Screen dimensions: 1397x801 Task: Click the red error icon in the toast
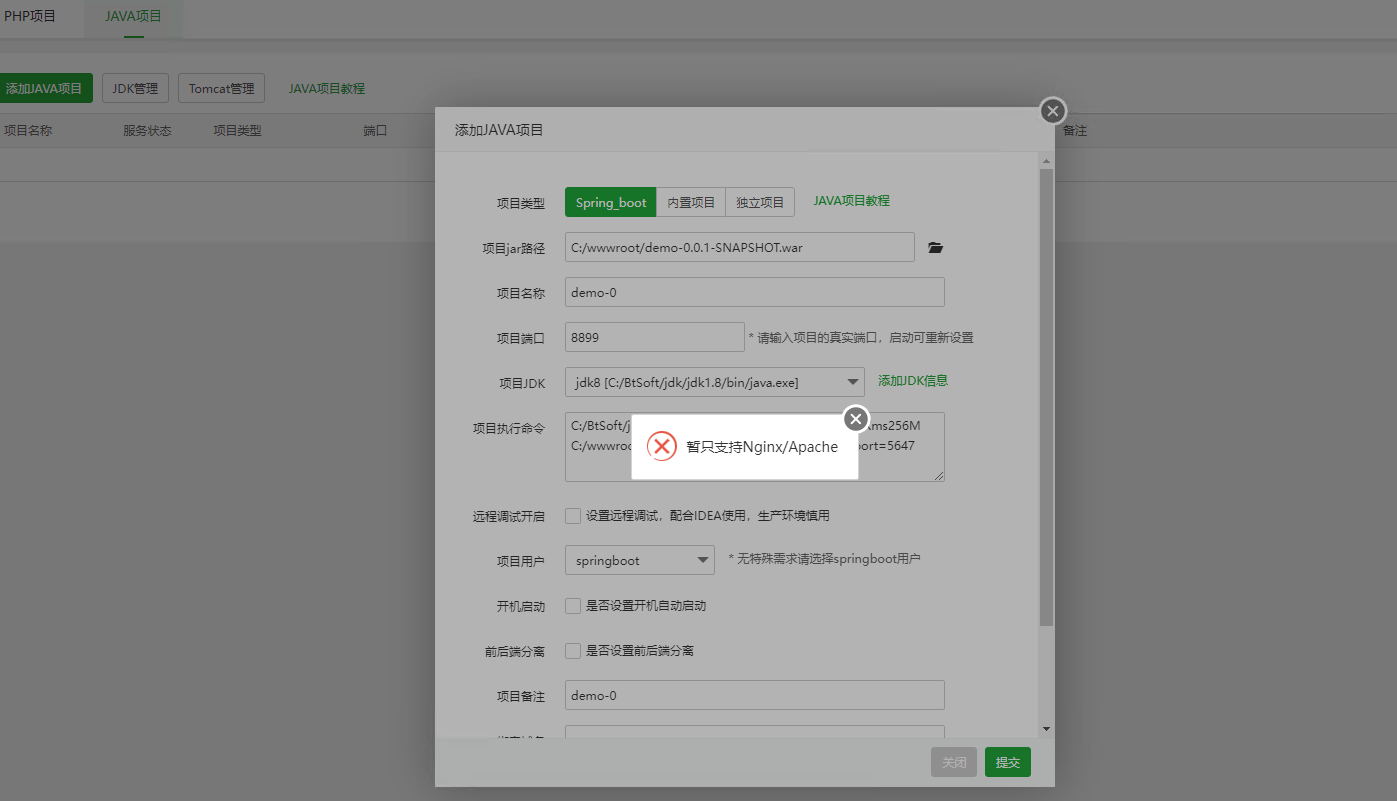[662, 446]
